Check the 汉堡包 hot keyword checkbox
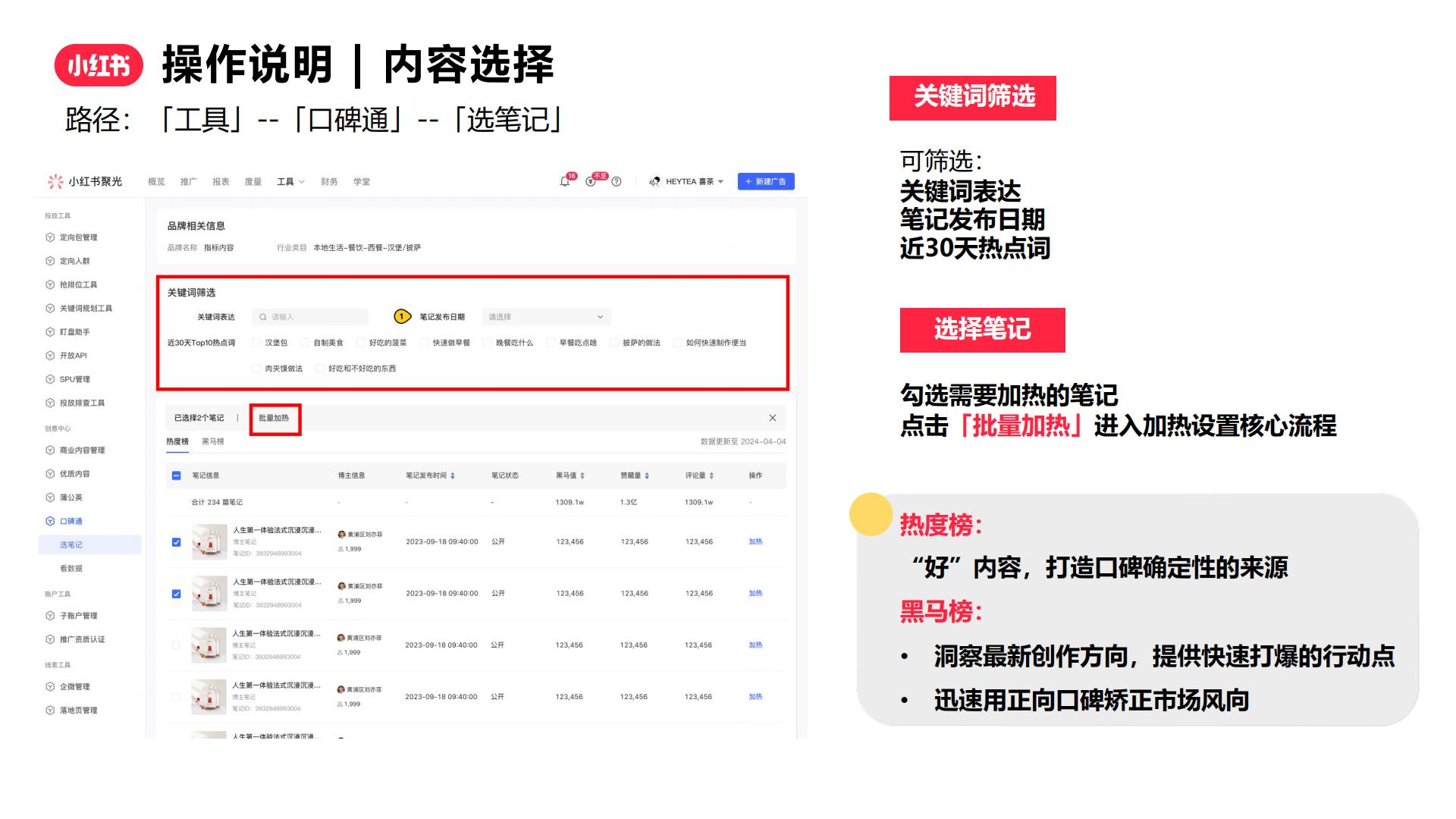The height and width of the screenshot is (819, 1456). pyautogui.click(x=256, y=343)
